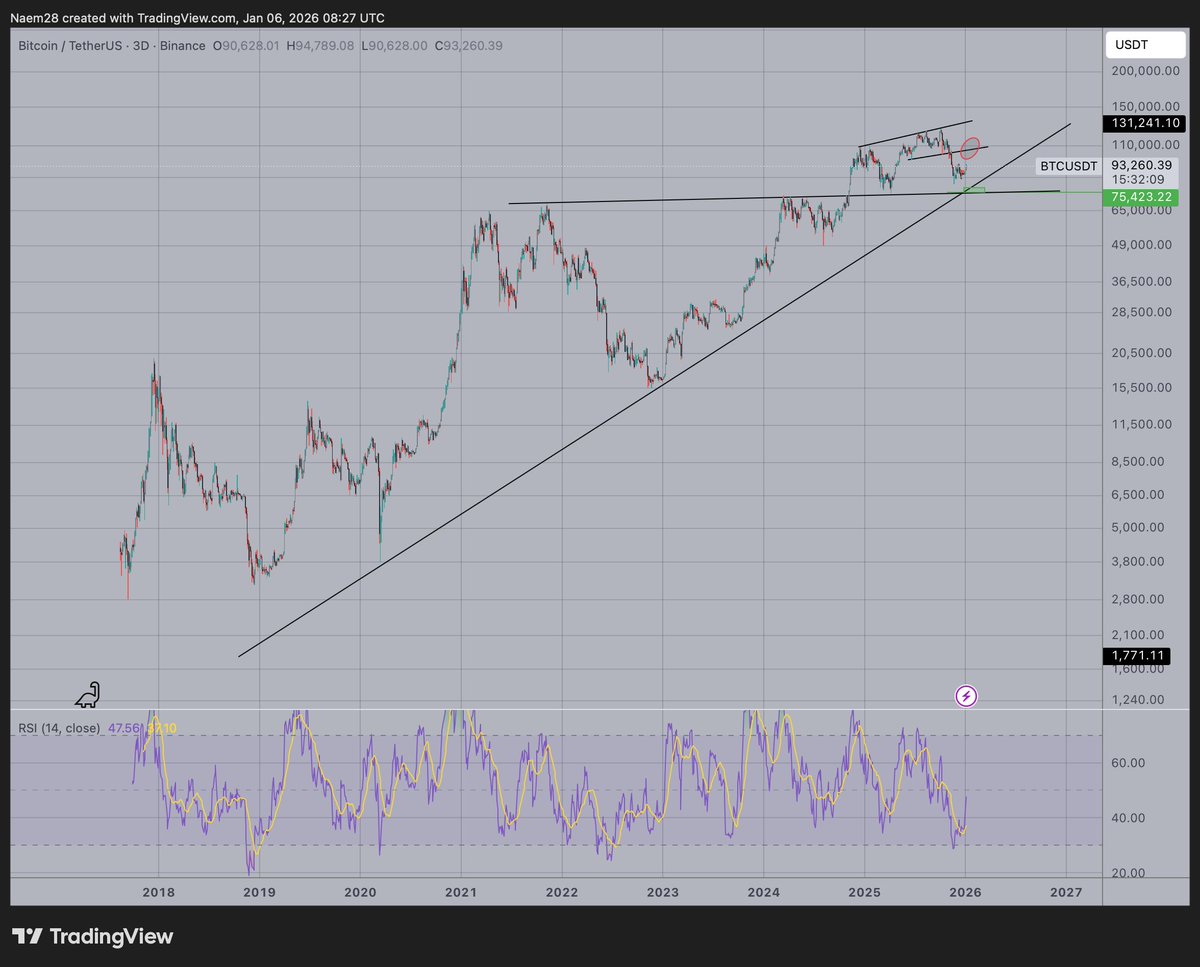Click the Naem28 snapshot caption text
1200x967 pixels.
coord(197,18)
